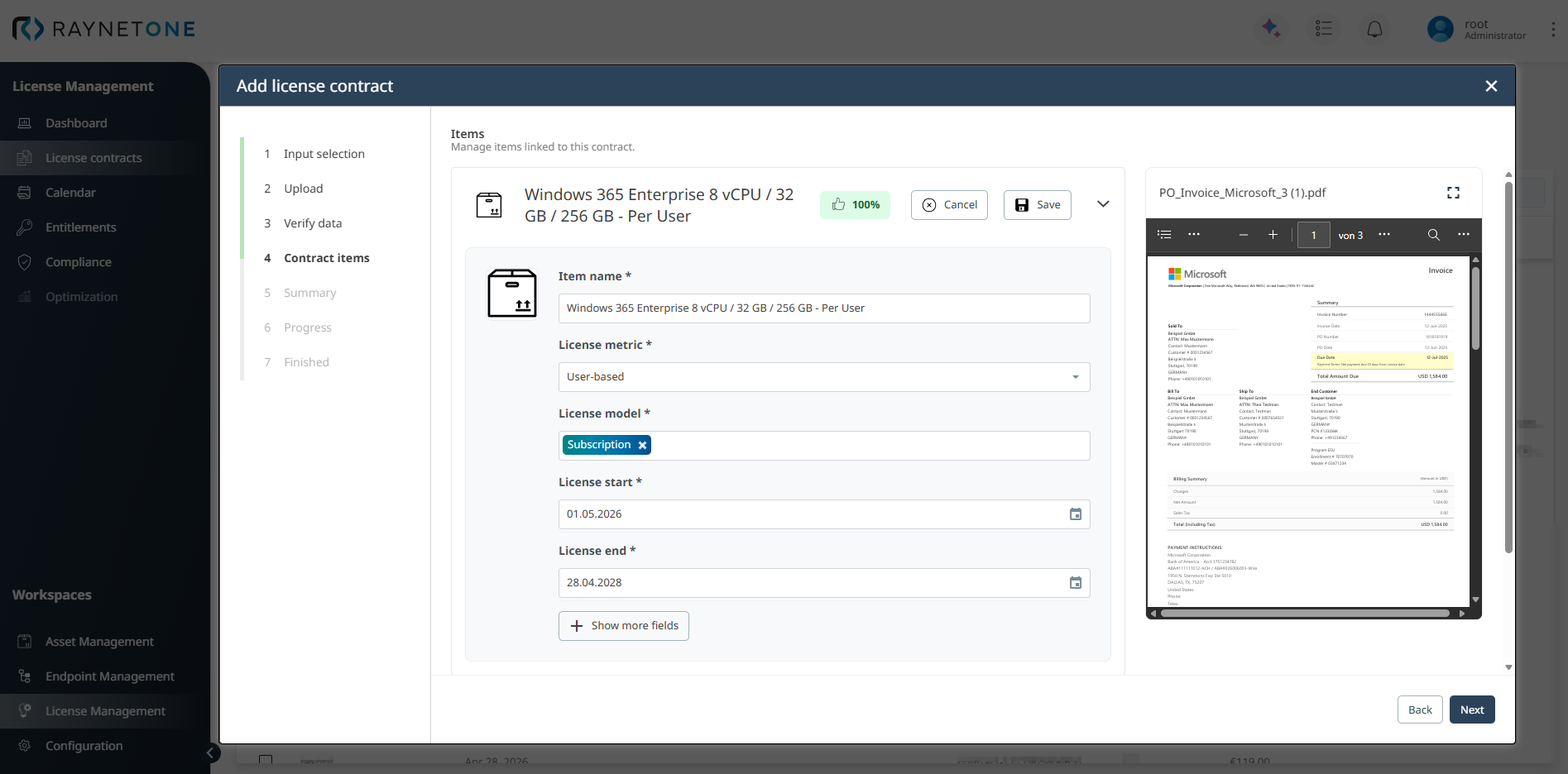This screenshot has height=774, width=1568.
Task: Toggle the PDF sidebar outline icon
Action: 1164,235
